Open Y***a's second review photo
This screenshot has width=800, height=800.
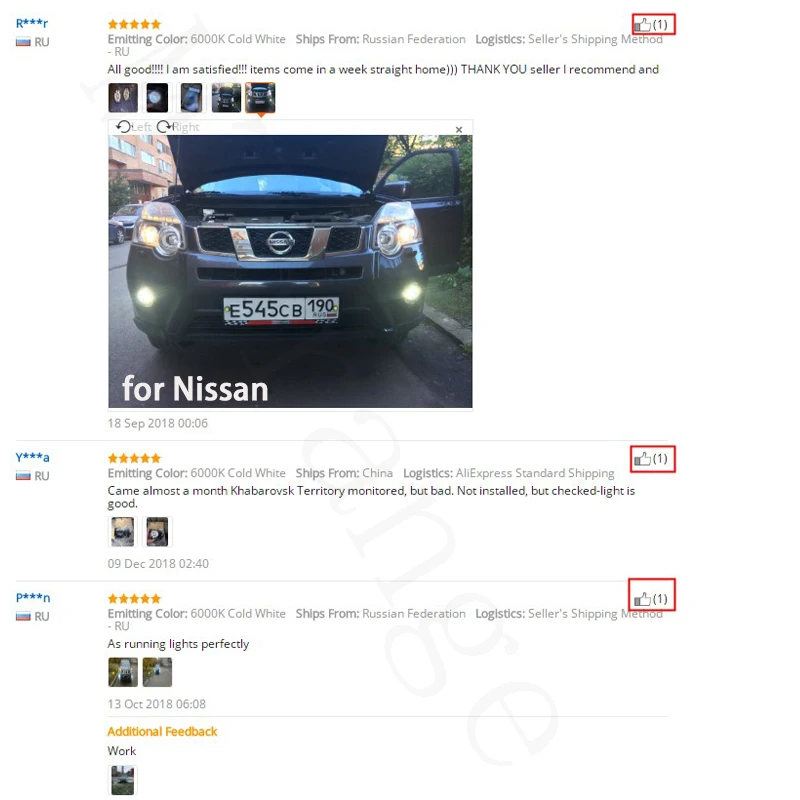[x=157, y=532]
